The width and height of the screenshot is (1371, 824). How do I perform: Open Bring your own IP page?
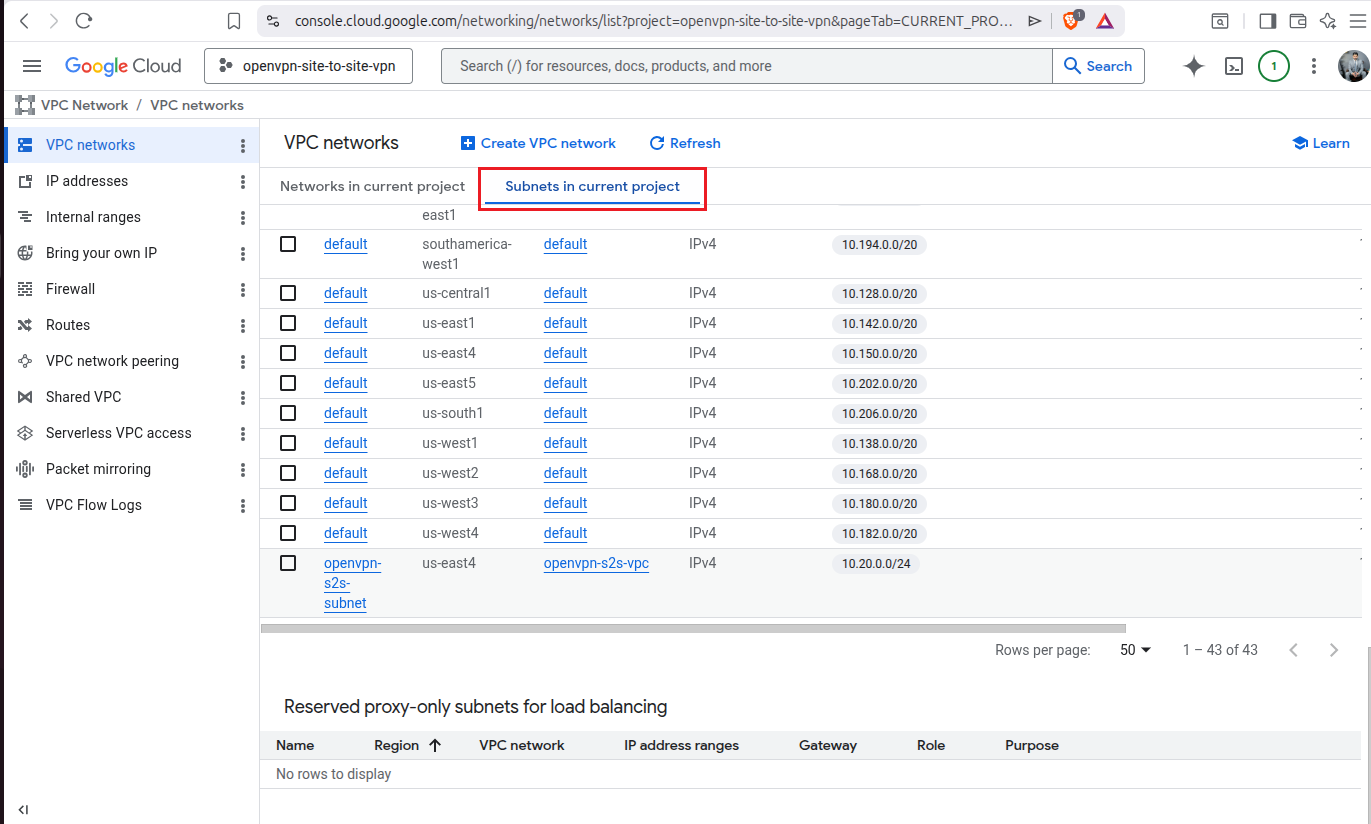(101, 253)
